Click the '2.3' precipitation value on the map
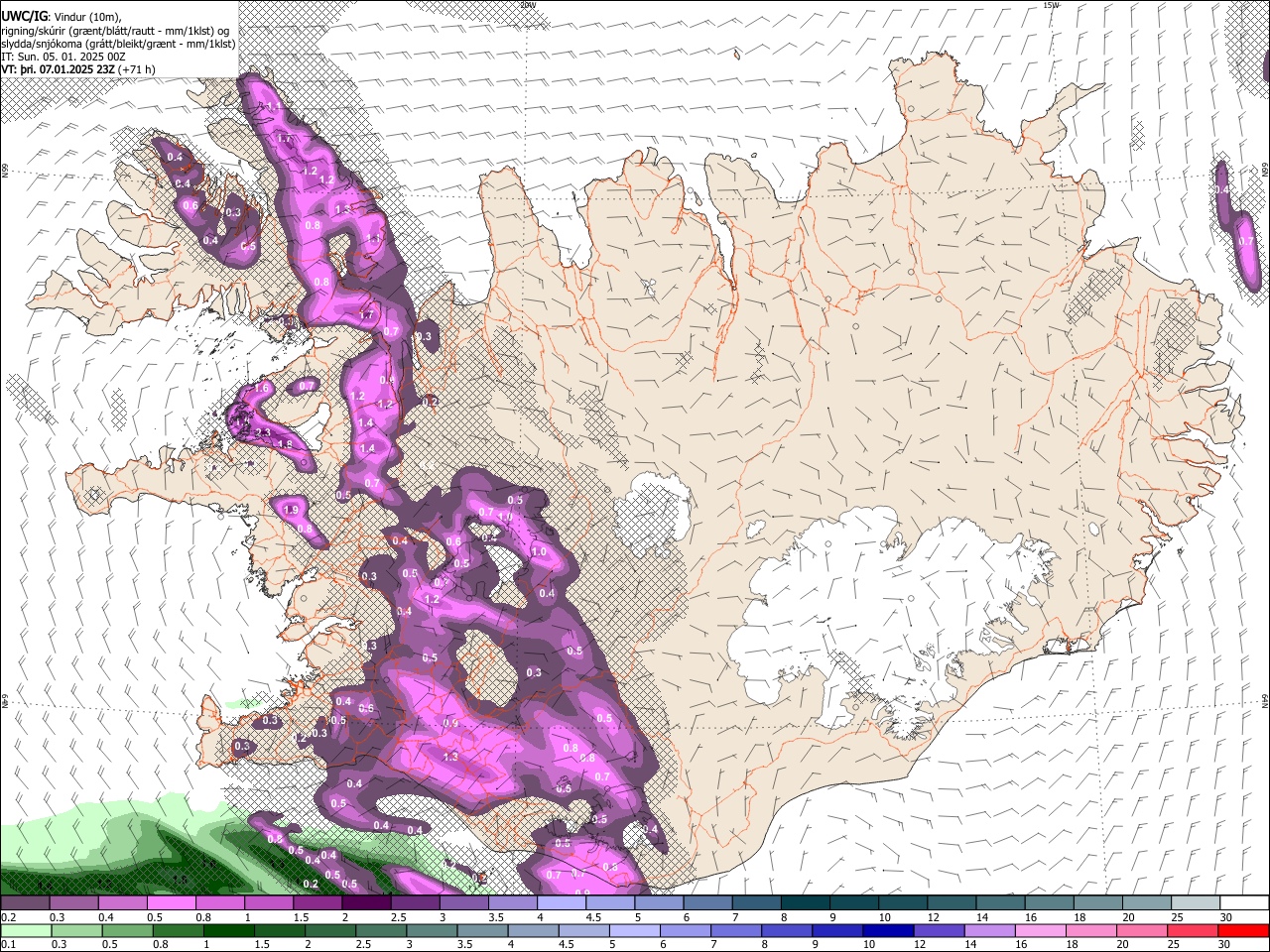 tap(264, 433)
